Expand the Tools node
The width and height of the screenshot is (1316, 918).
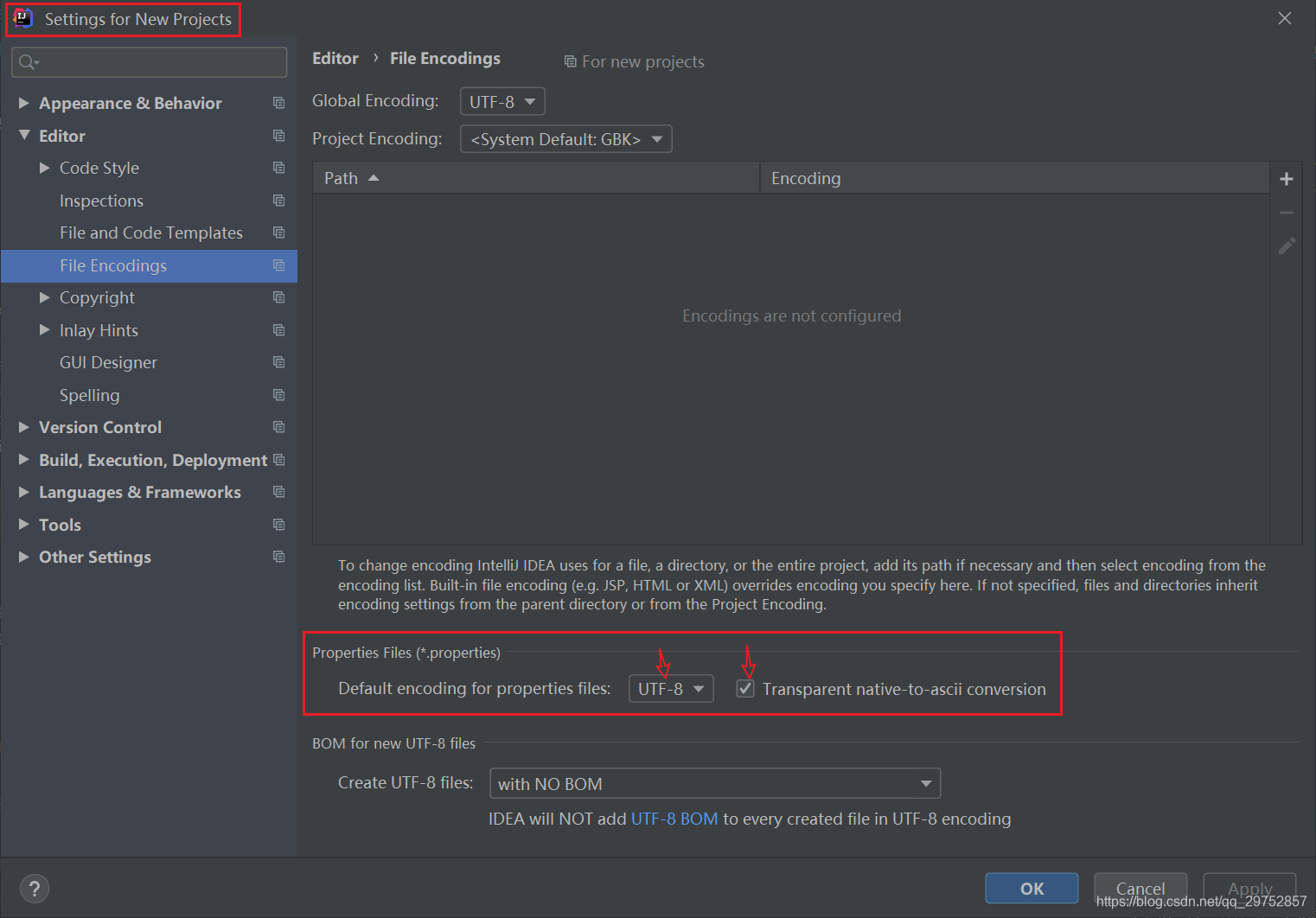[x=24, y=525]
